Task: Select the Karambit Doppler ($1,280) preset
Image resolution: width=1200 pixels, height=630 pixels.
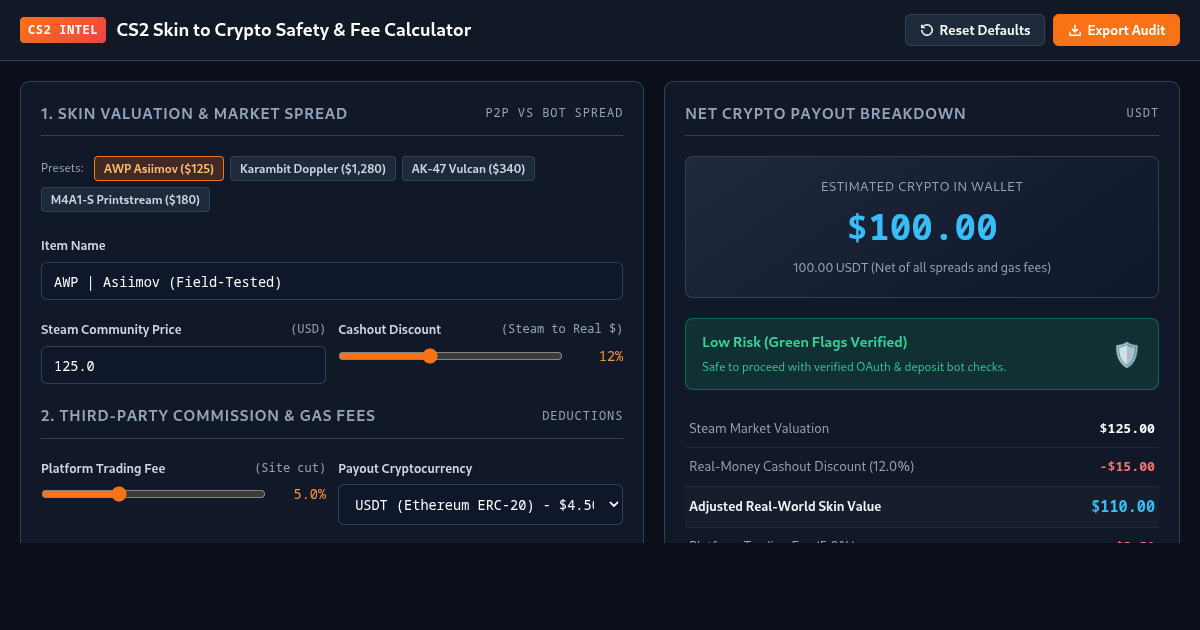Action: pyautogui.click(x=313, y=169)
